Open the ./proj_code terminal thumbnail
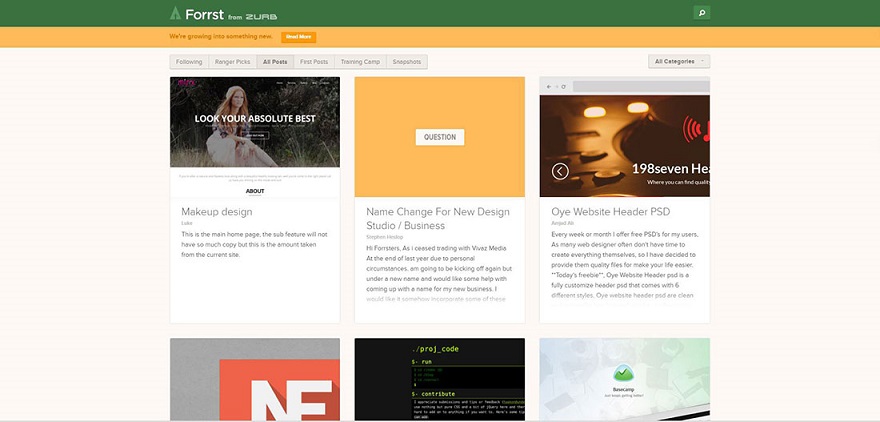This screenshot has width=880, height=422. (x=440, y=379)
